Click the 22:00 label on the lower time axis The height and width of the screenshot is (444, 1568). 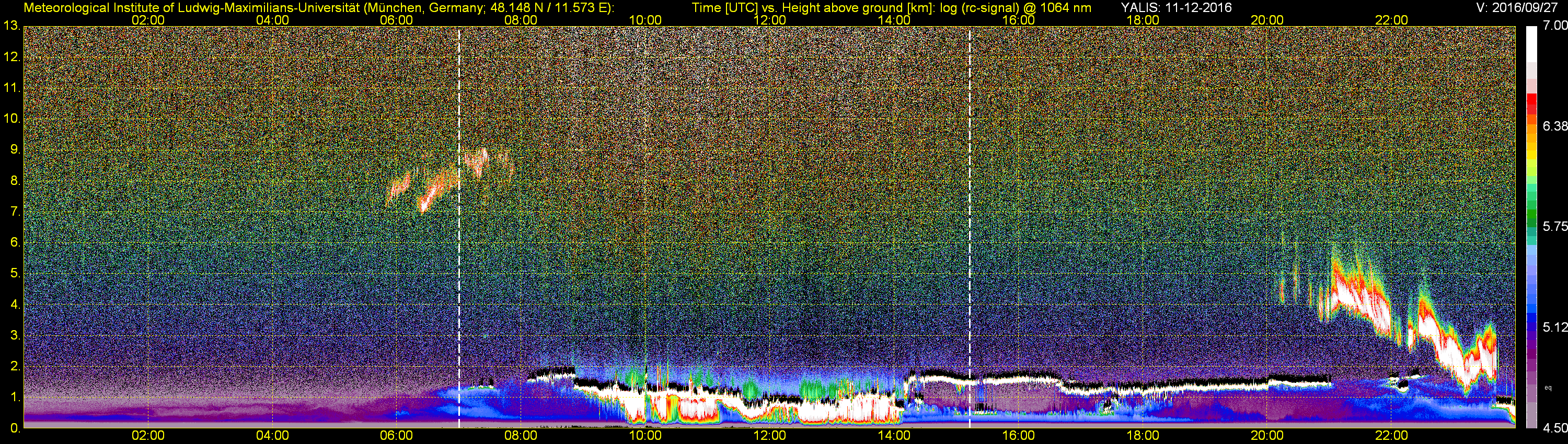tap(1391, 436)
